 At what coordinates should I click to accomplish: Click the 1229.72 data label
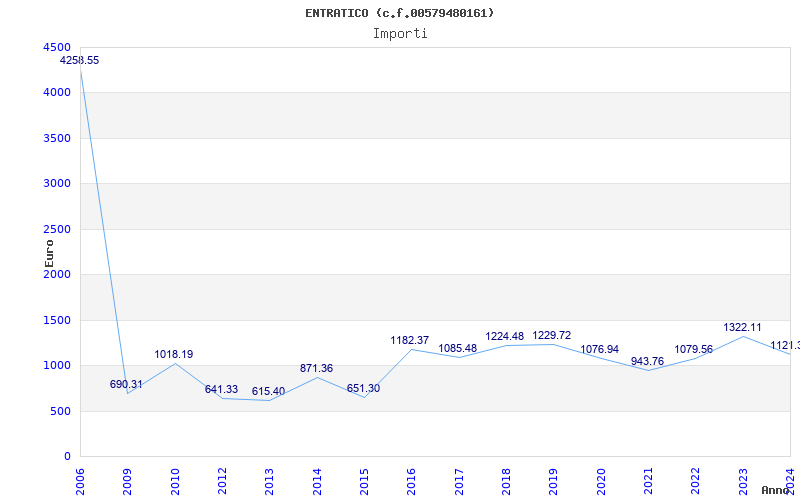[x=552, y=335]
